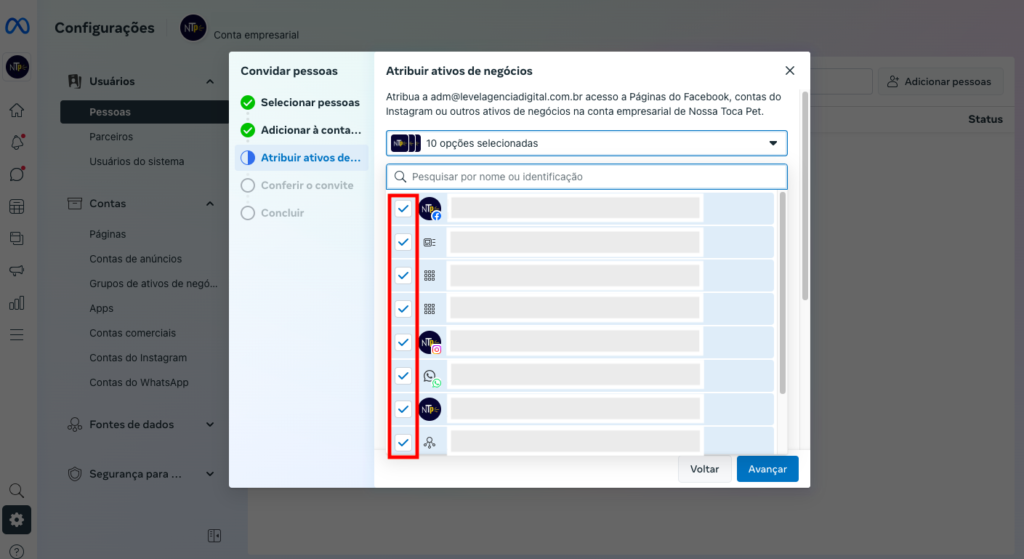This screenshot has width=1024, height=559.
Task: Open the insights bar chart icon
Action: (17, 303)
